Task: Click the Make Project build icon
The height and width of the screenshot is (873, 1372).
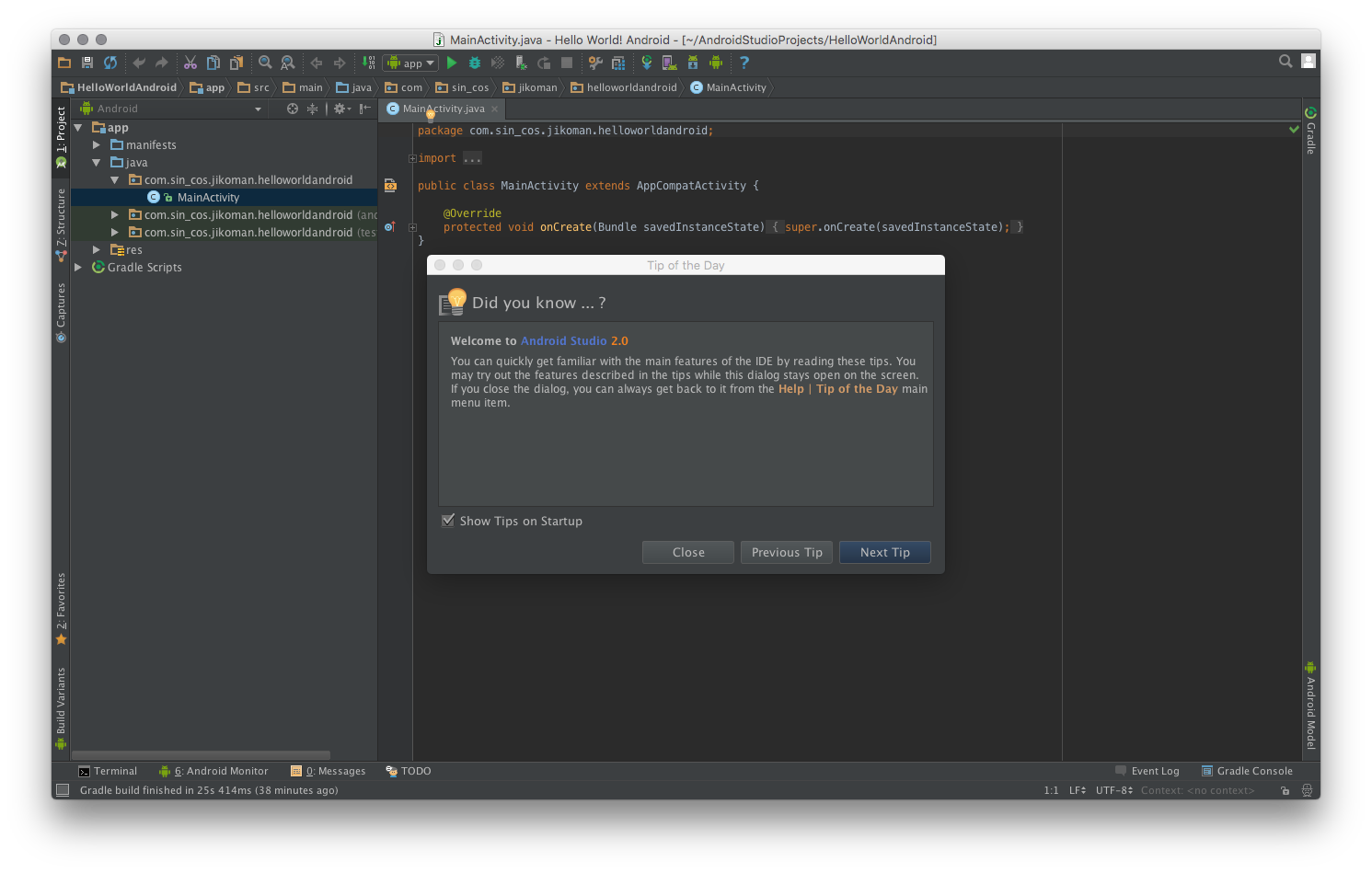Action: 368,63
